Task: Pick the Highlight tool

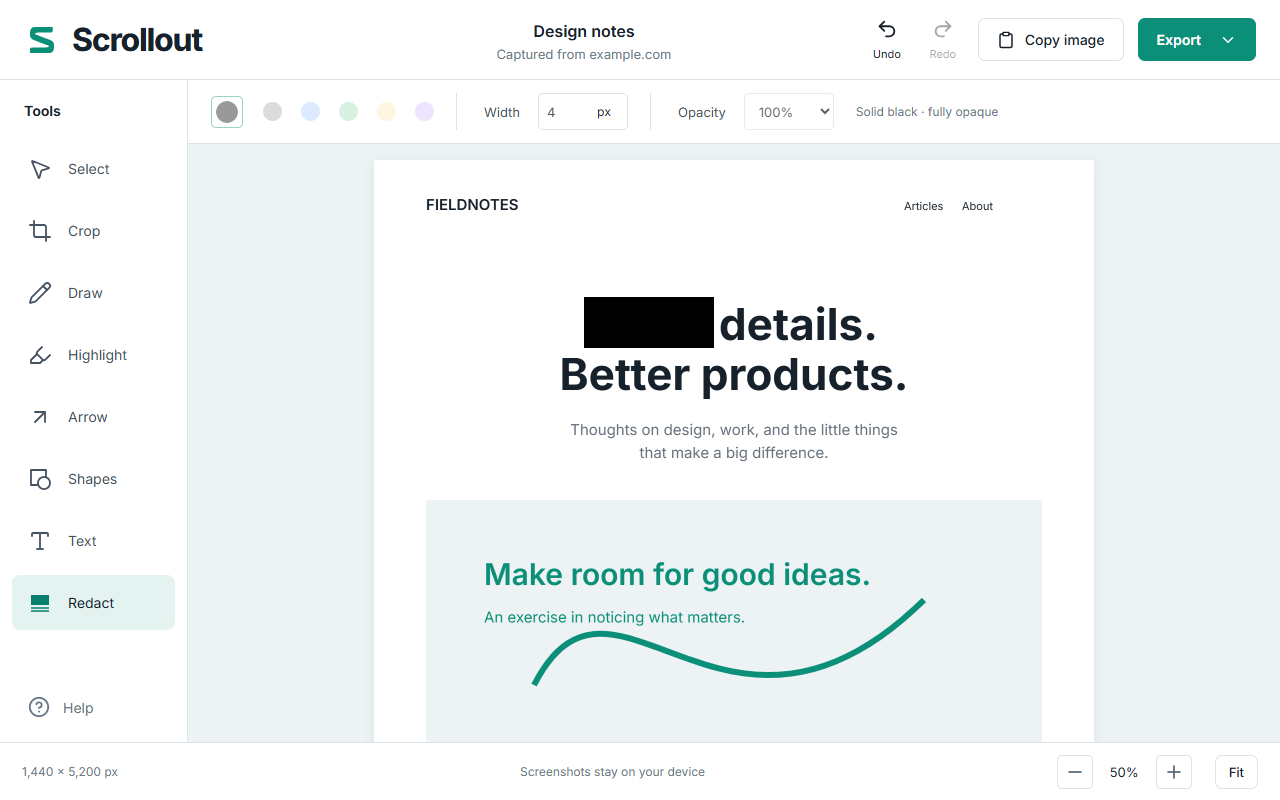Action: (93, 355)
